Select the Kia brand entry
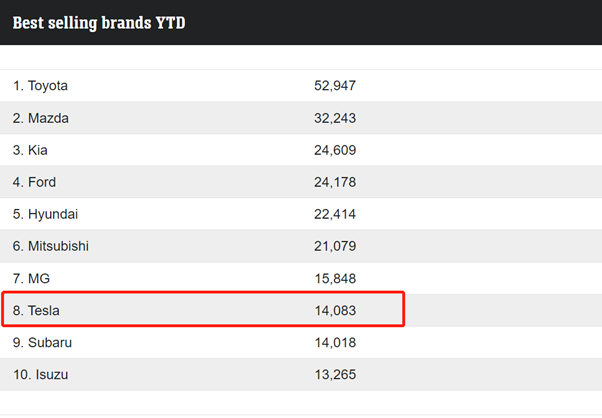This screenshot has width=602, height=418. [30, 150]
